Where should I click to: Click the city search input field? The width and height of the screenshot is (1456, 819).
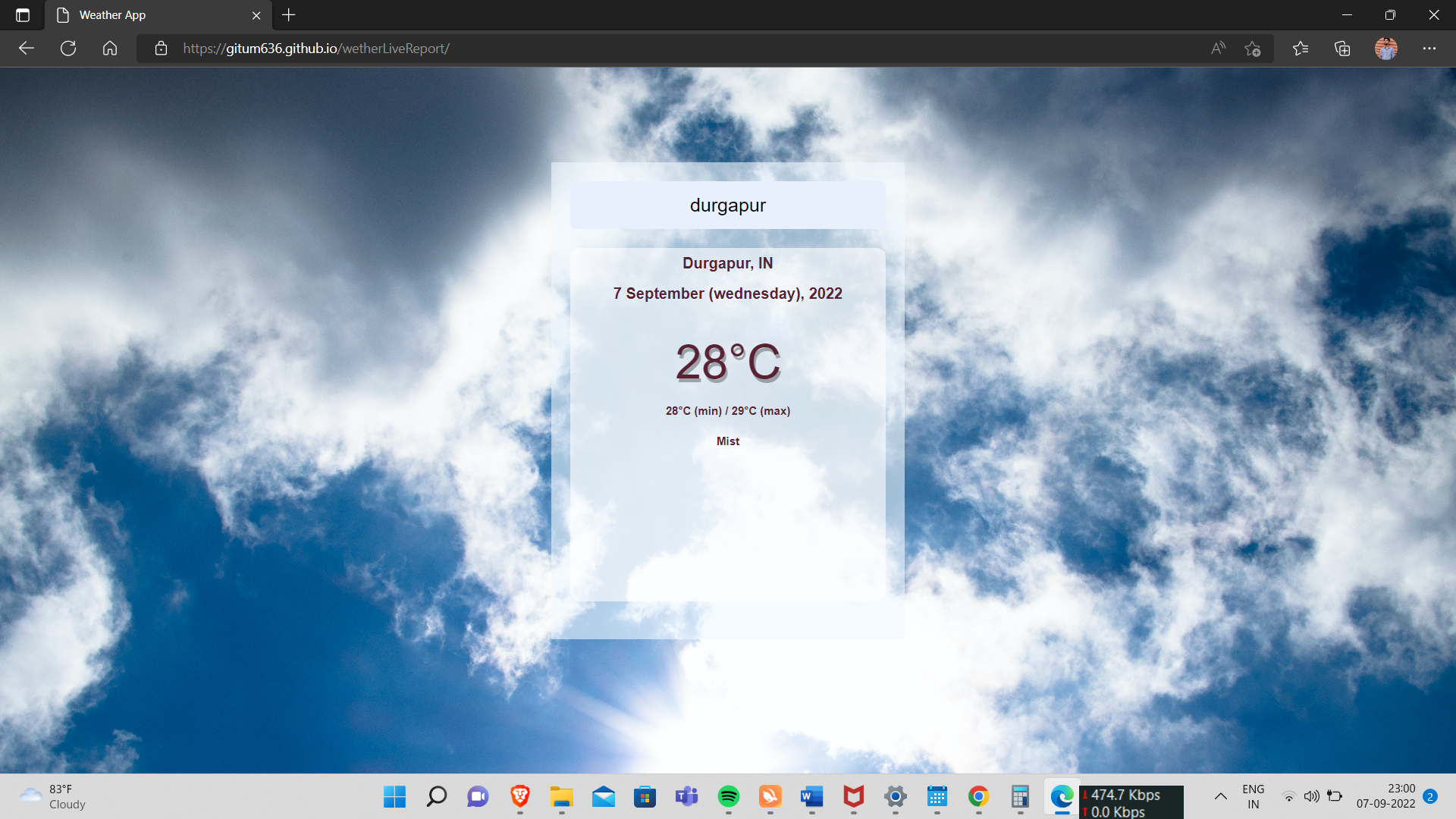coord(727,205)
